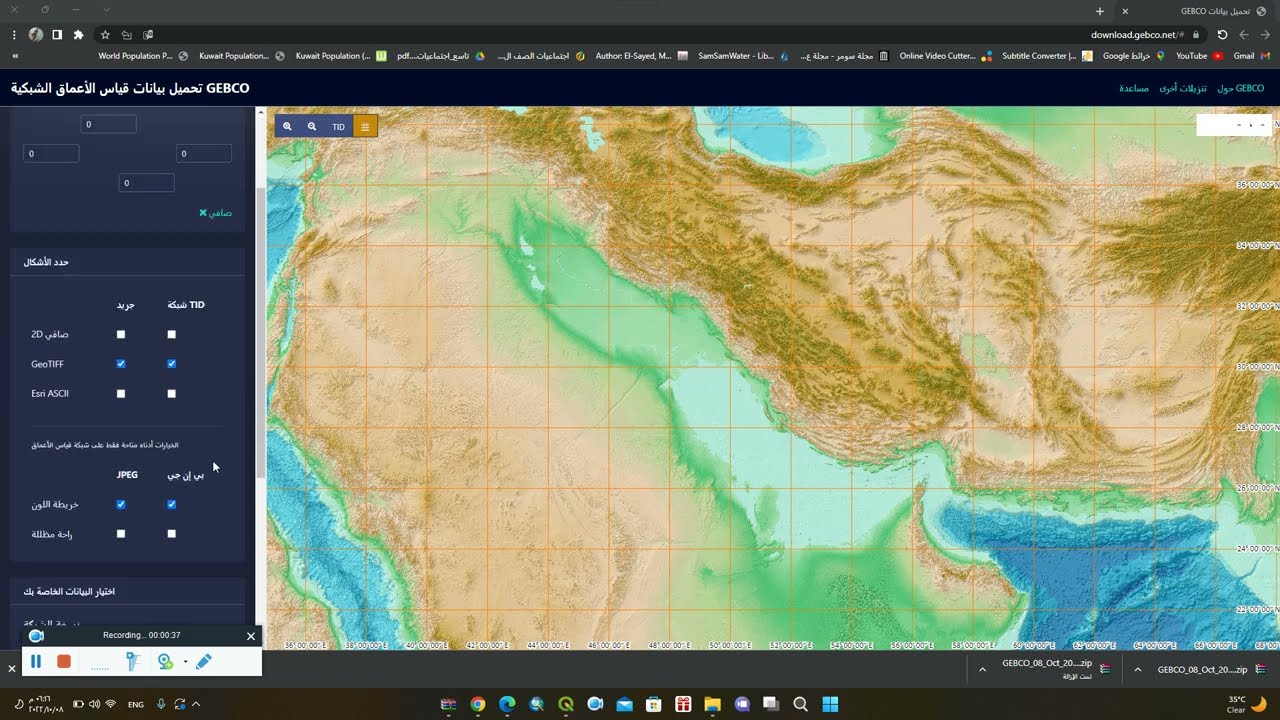Toggle 2D netCDF grid checkbox

[121, 334]
